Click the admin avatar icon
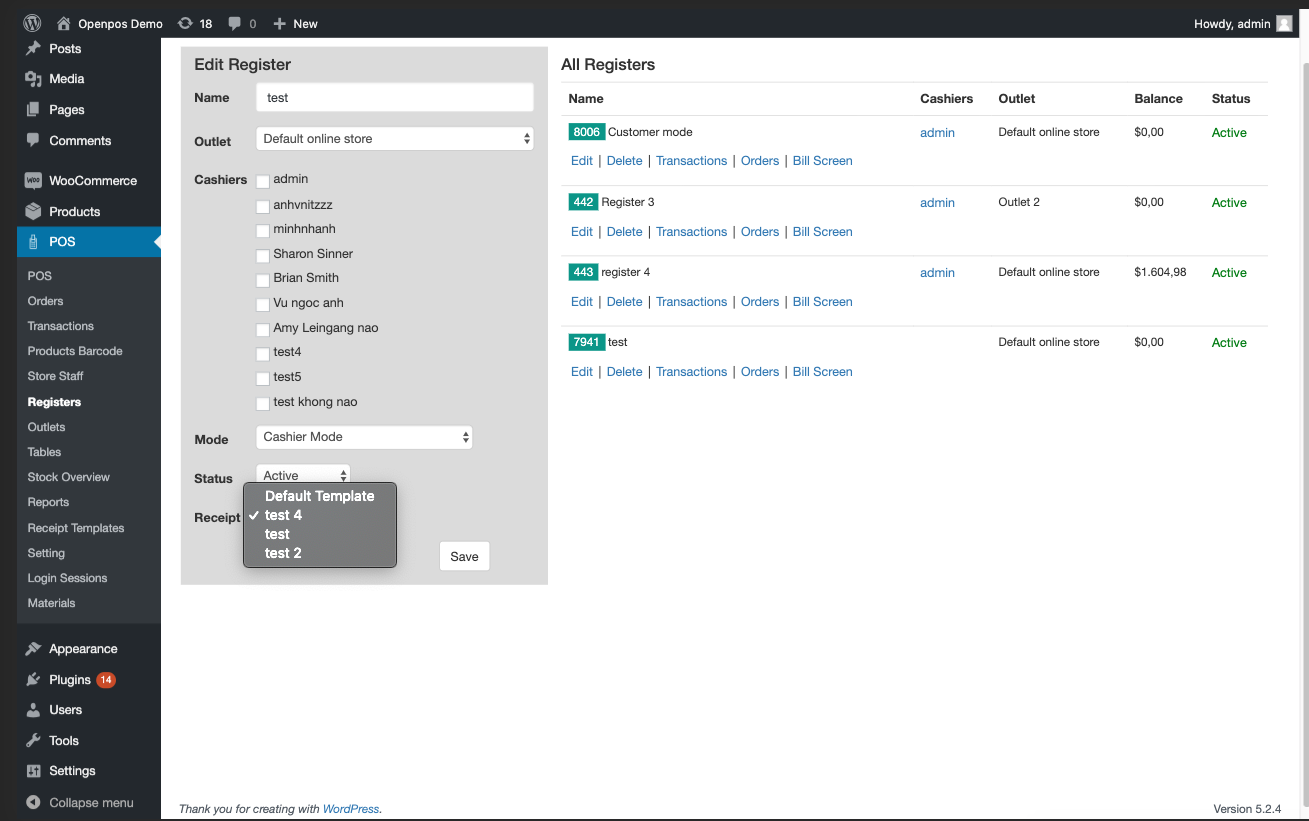Viewport: 1309px width, 821px height. click(1285, 23)
